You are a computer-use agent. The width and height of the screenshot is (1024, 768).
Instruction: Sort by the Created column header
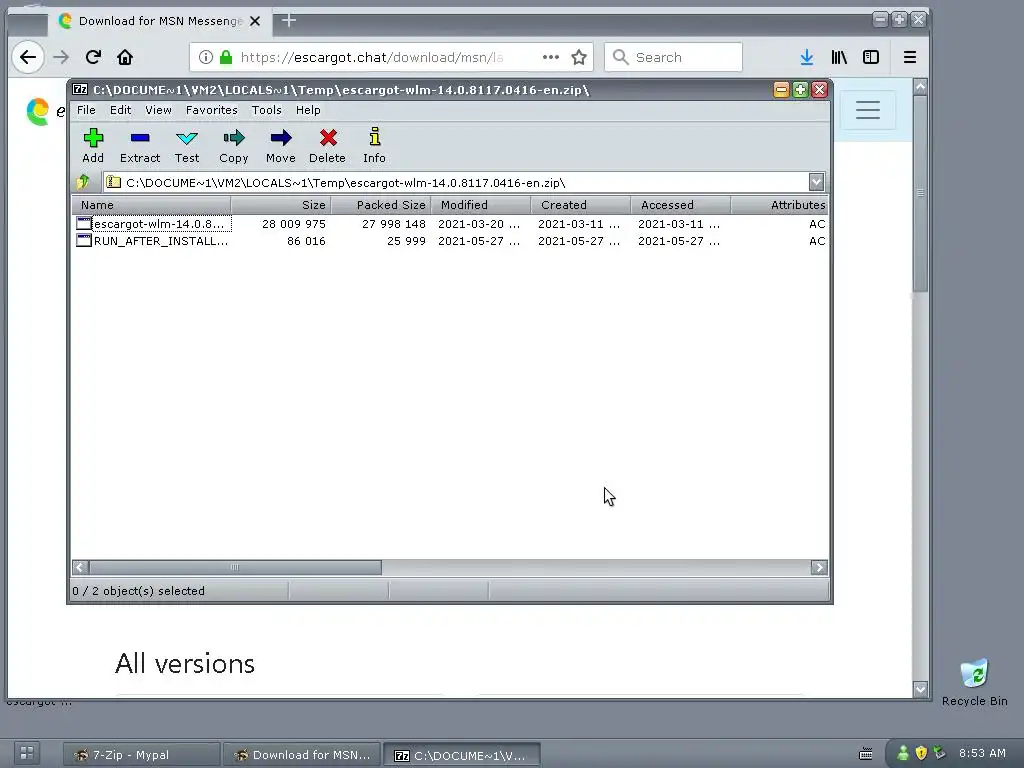pos(581,205)
